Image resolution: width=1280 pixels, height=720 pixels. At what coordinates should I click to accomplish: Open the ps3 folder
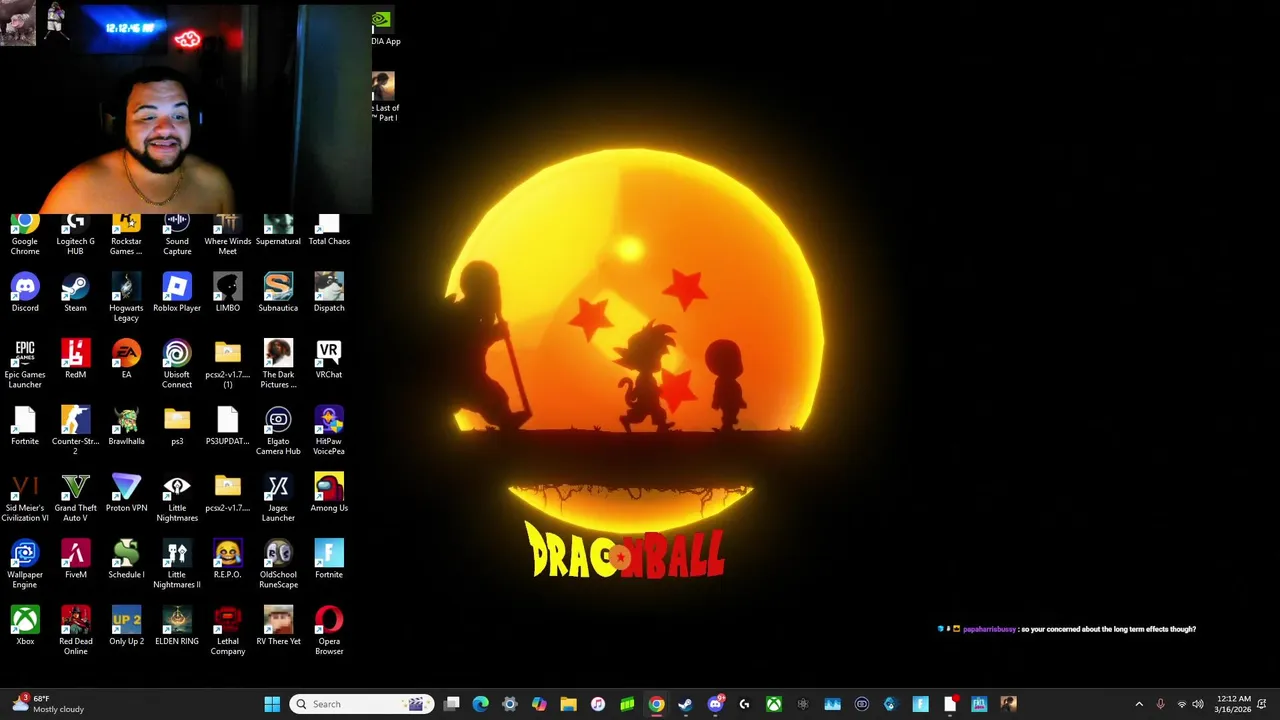pos(177,427)
